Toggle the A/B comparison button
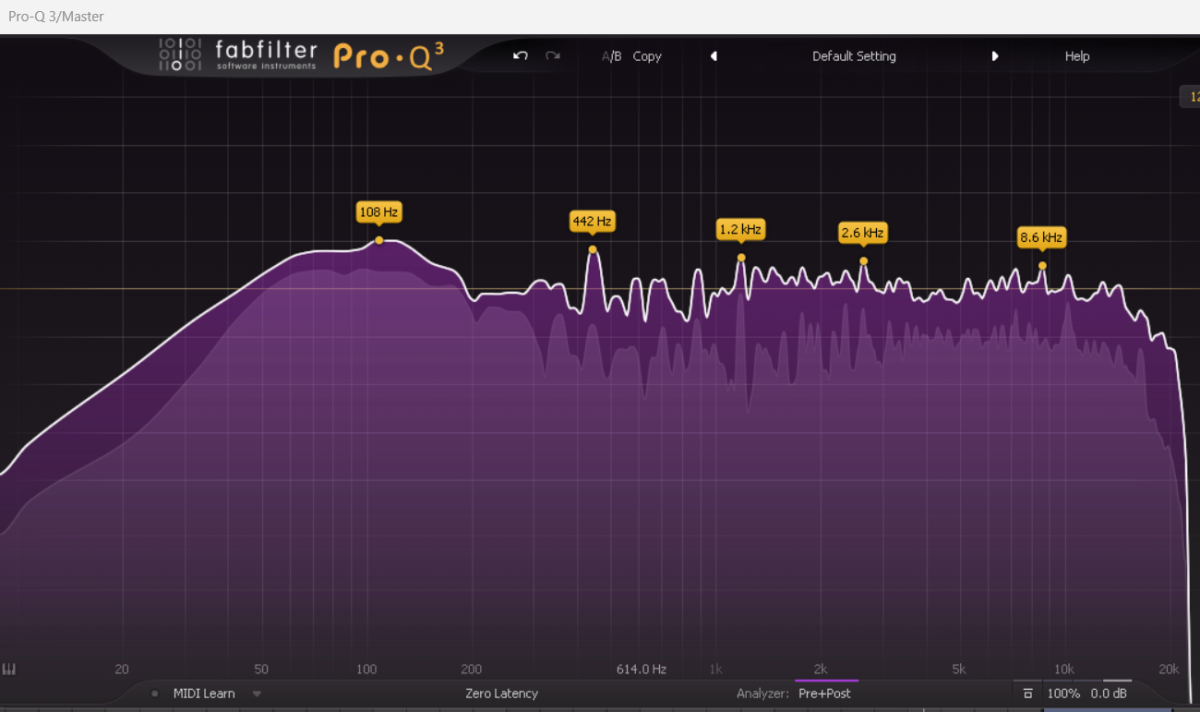 tap(611, 56)
